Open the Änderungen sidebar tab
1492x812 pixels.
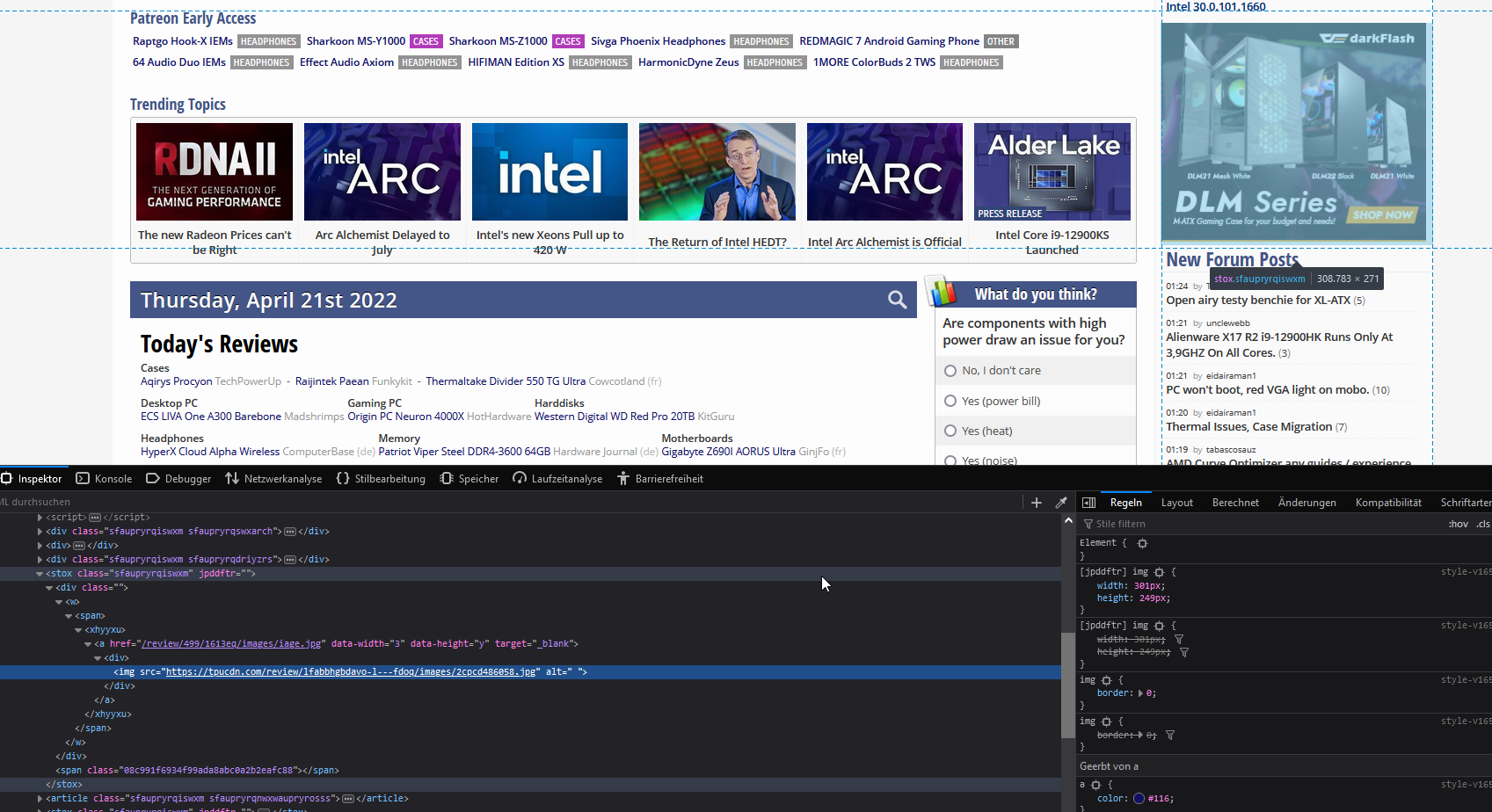[1306, 503]
